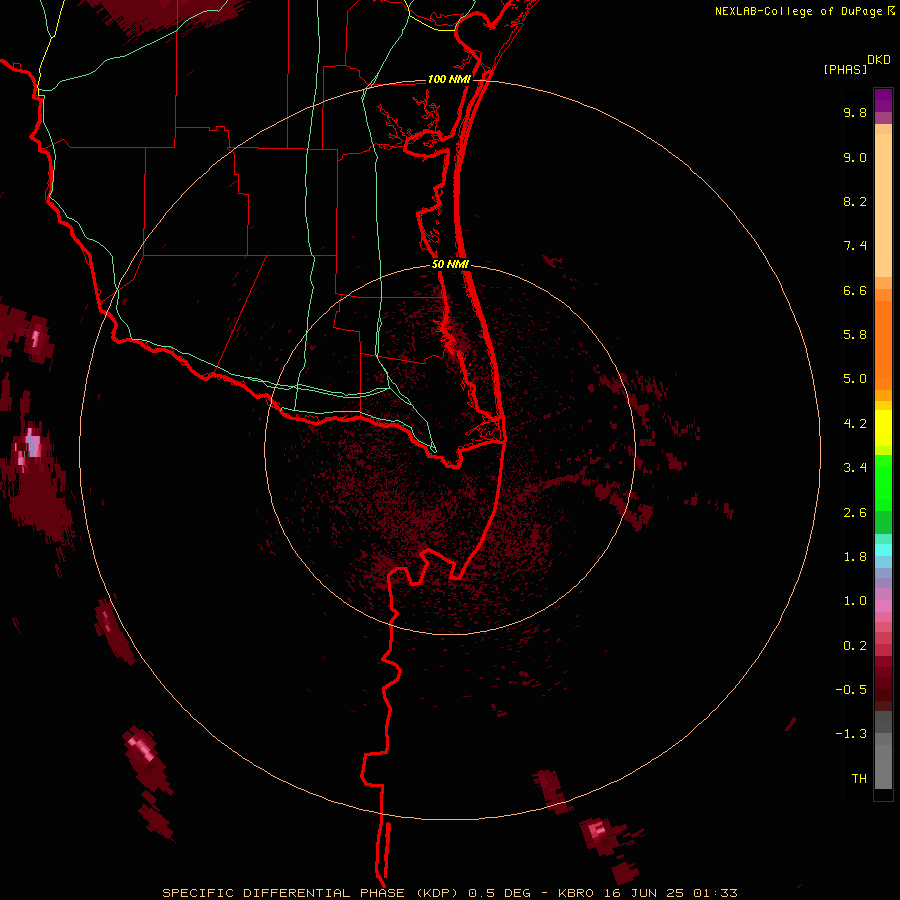Click the 9.8 scale value

[855, 112]
